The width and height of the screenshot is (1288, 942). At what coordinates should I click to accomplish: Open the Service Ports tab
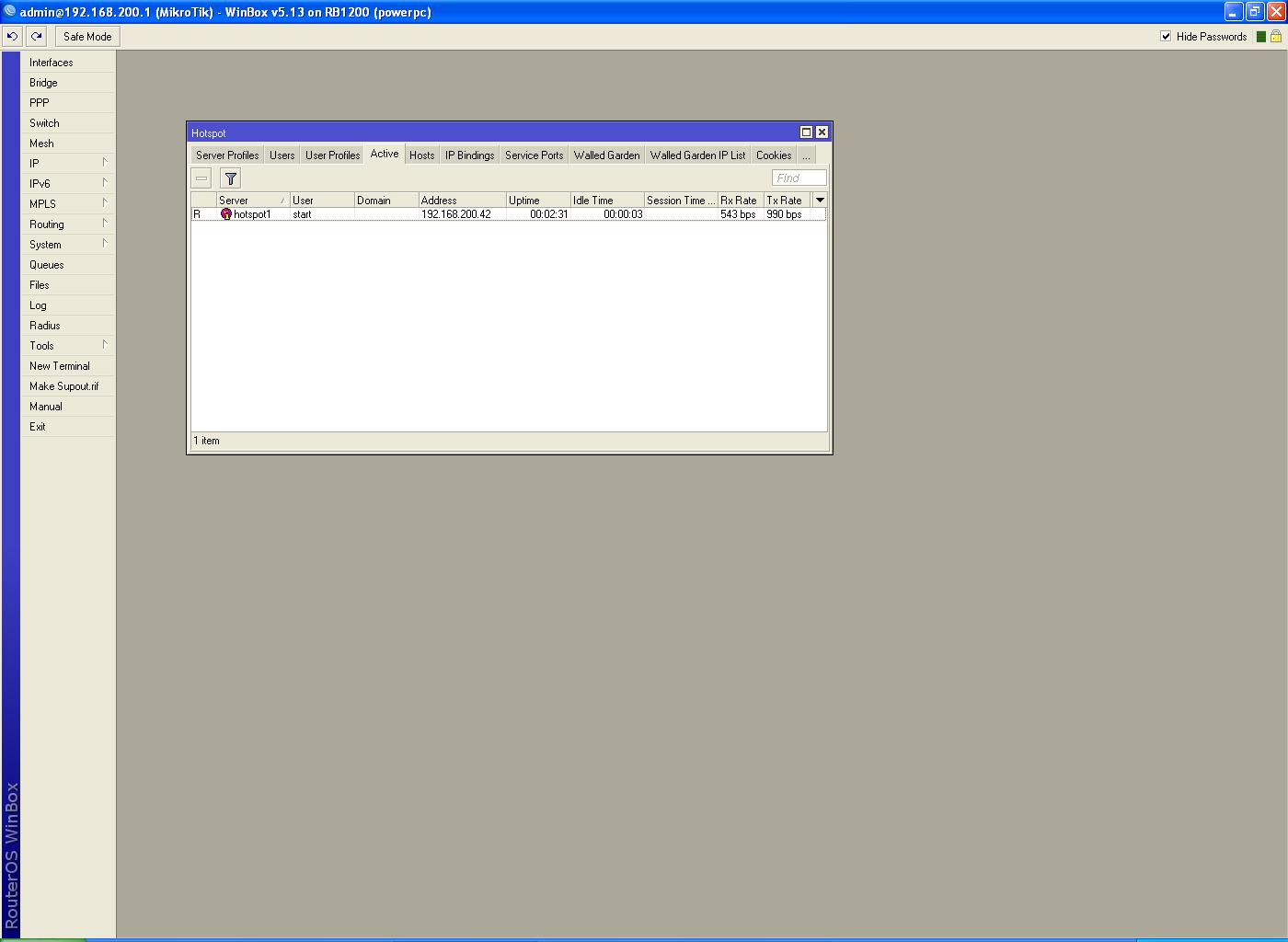pyautogui.click(x=535, y=155)
